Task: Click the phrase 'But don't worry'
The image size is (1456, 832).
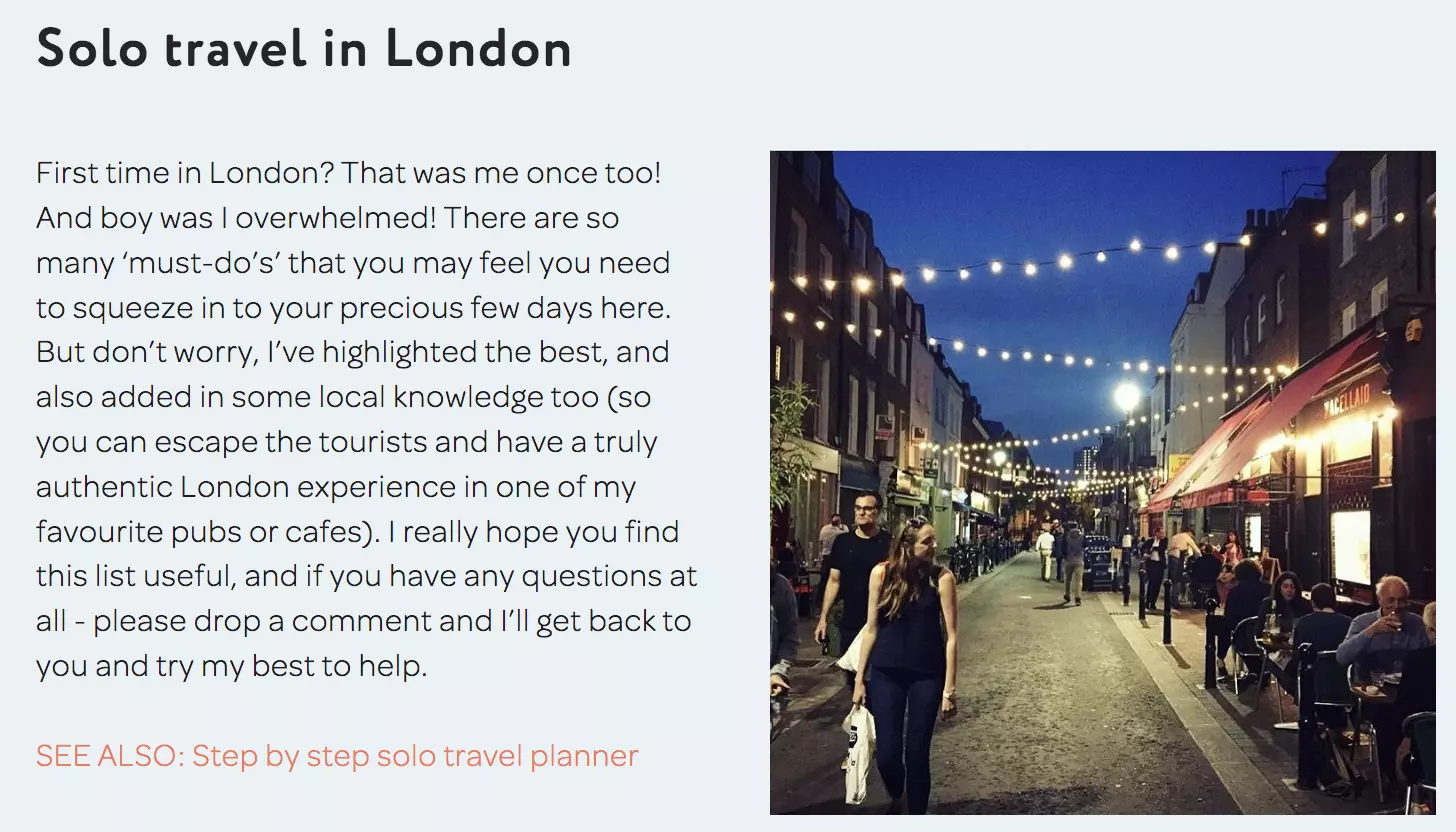Action: pyautogui.click(x=134, y=354)
